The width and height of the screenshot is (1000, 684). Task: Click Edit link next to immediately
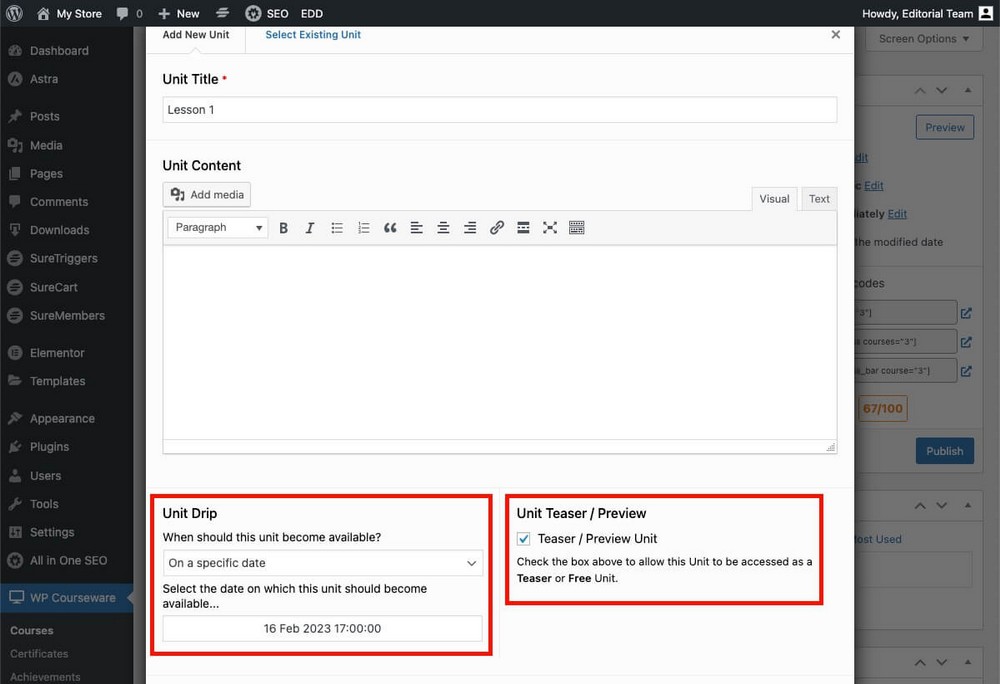(897, 214)
